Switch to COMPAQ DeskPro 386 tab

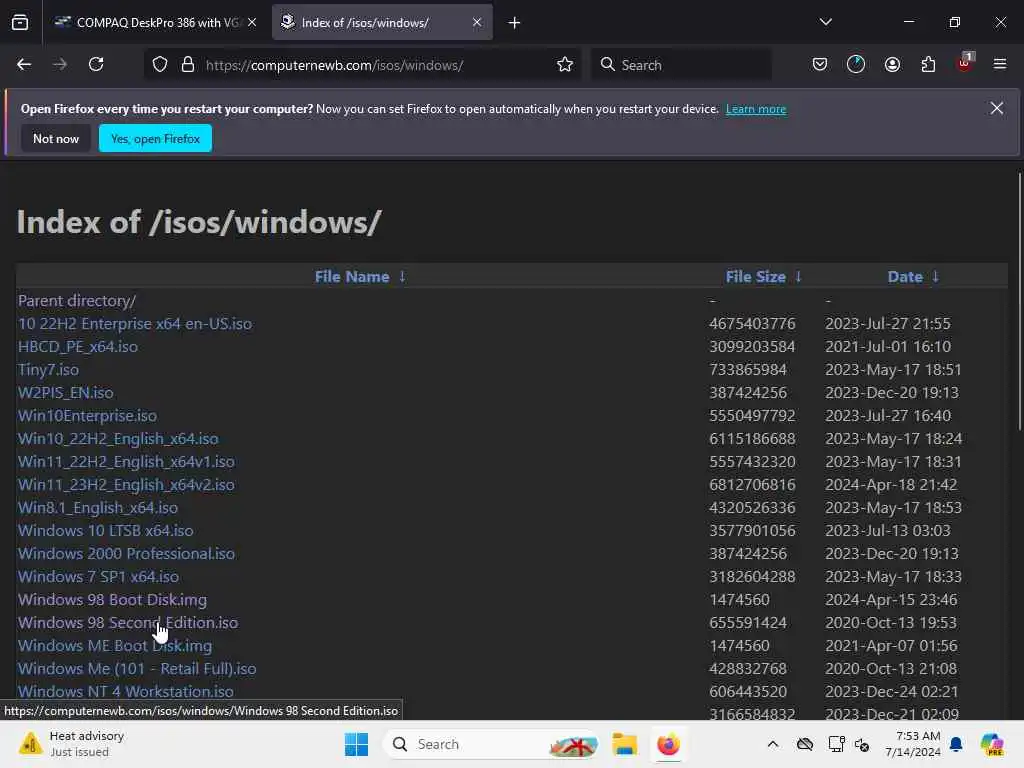[157, 23]
